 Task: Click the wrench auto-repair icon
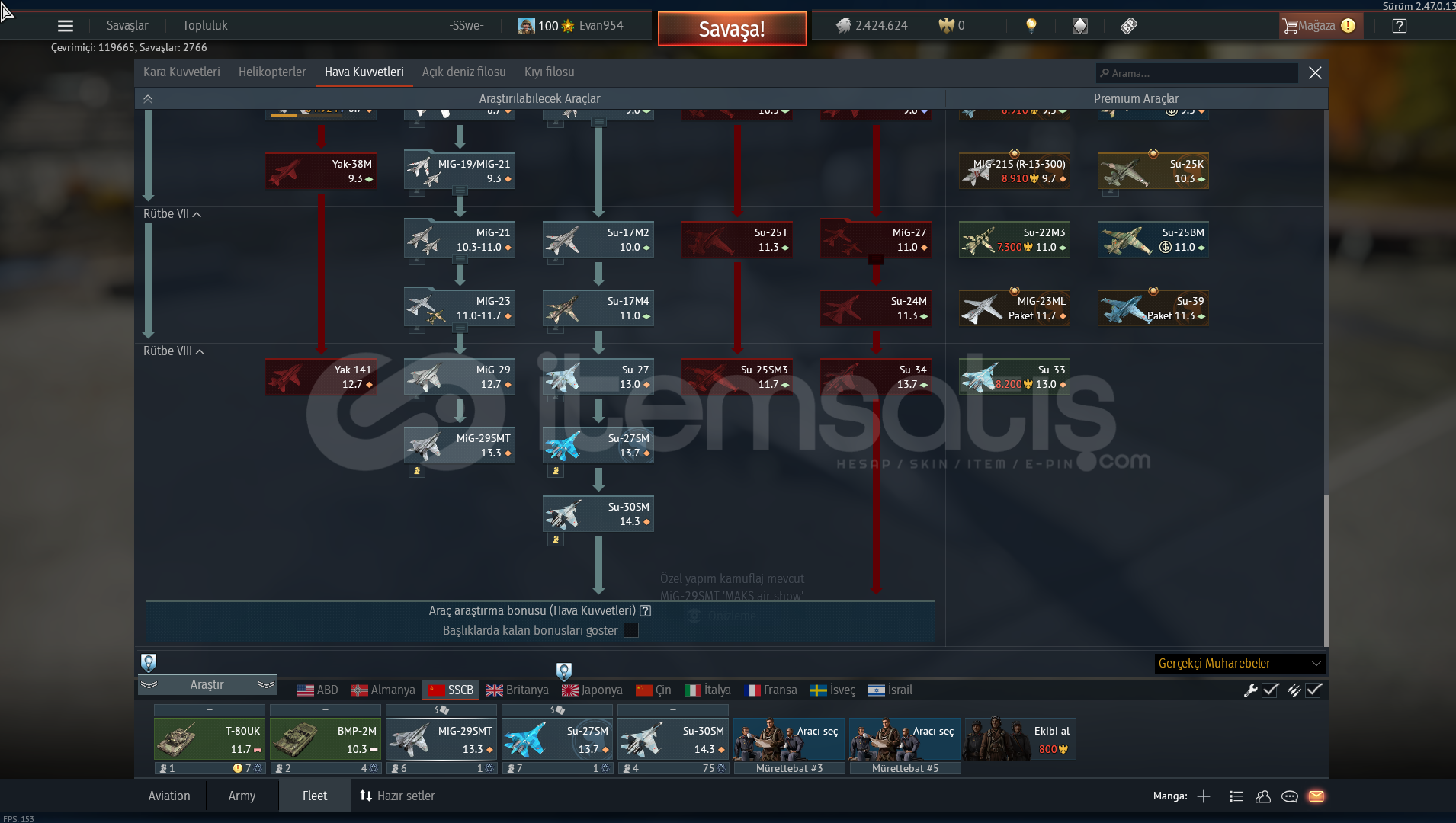(x=1250, y=690)
